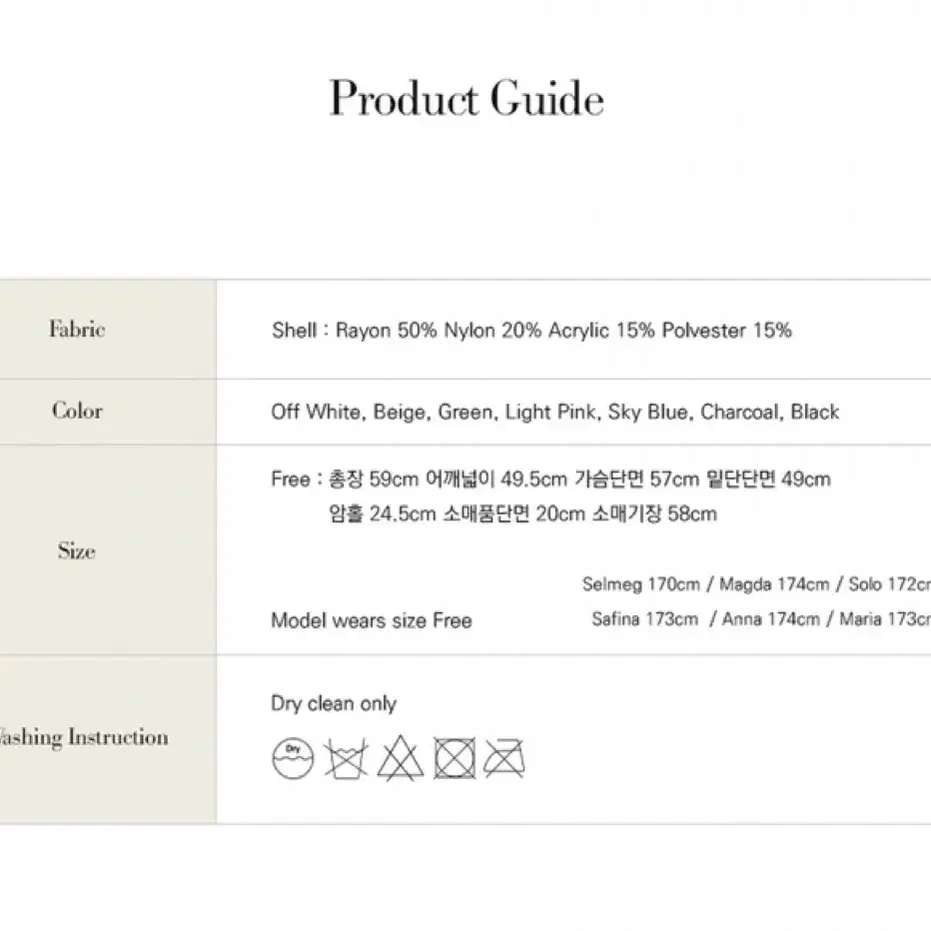Click the Color row label
This screenshot has width=931, height=931.
coord(77,411)
